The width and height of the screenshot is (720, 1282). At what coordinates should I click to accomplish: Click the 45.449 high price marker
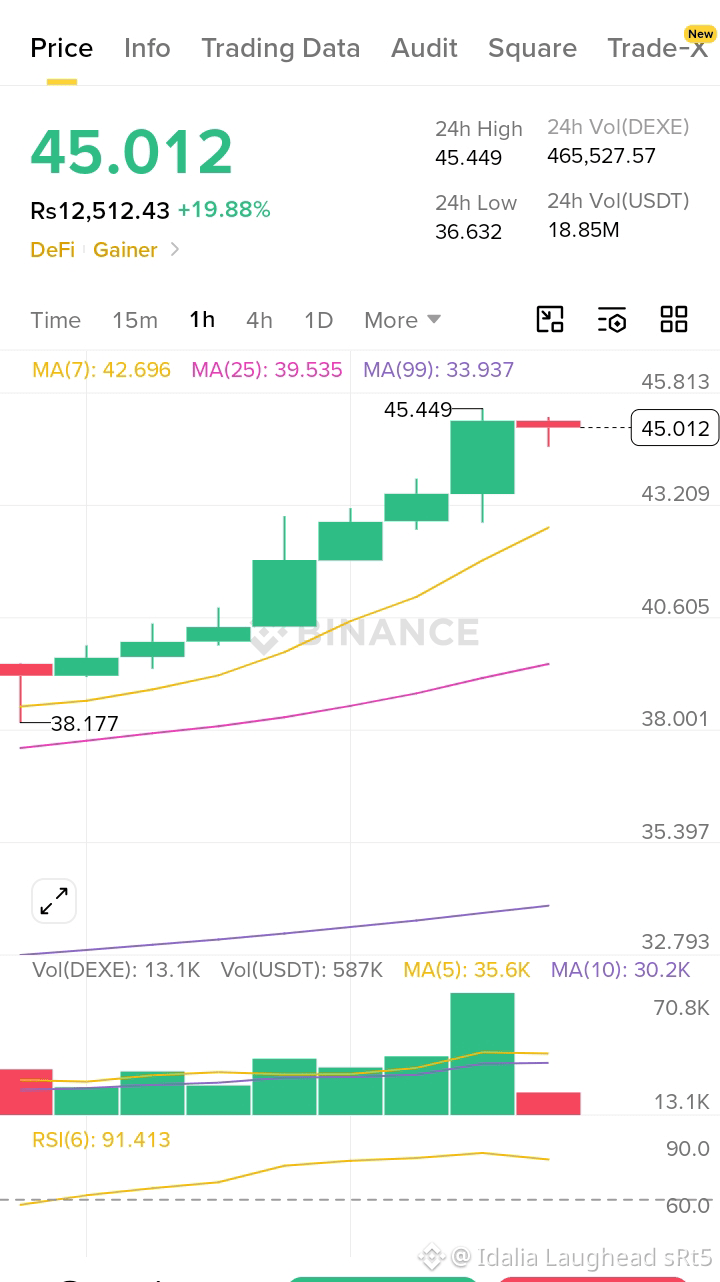[x=418, y=409]
